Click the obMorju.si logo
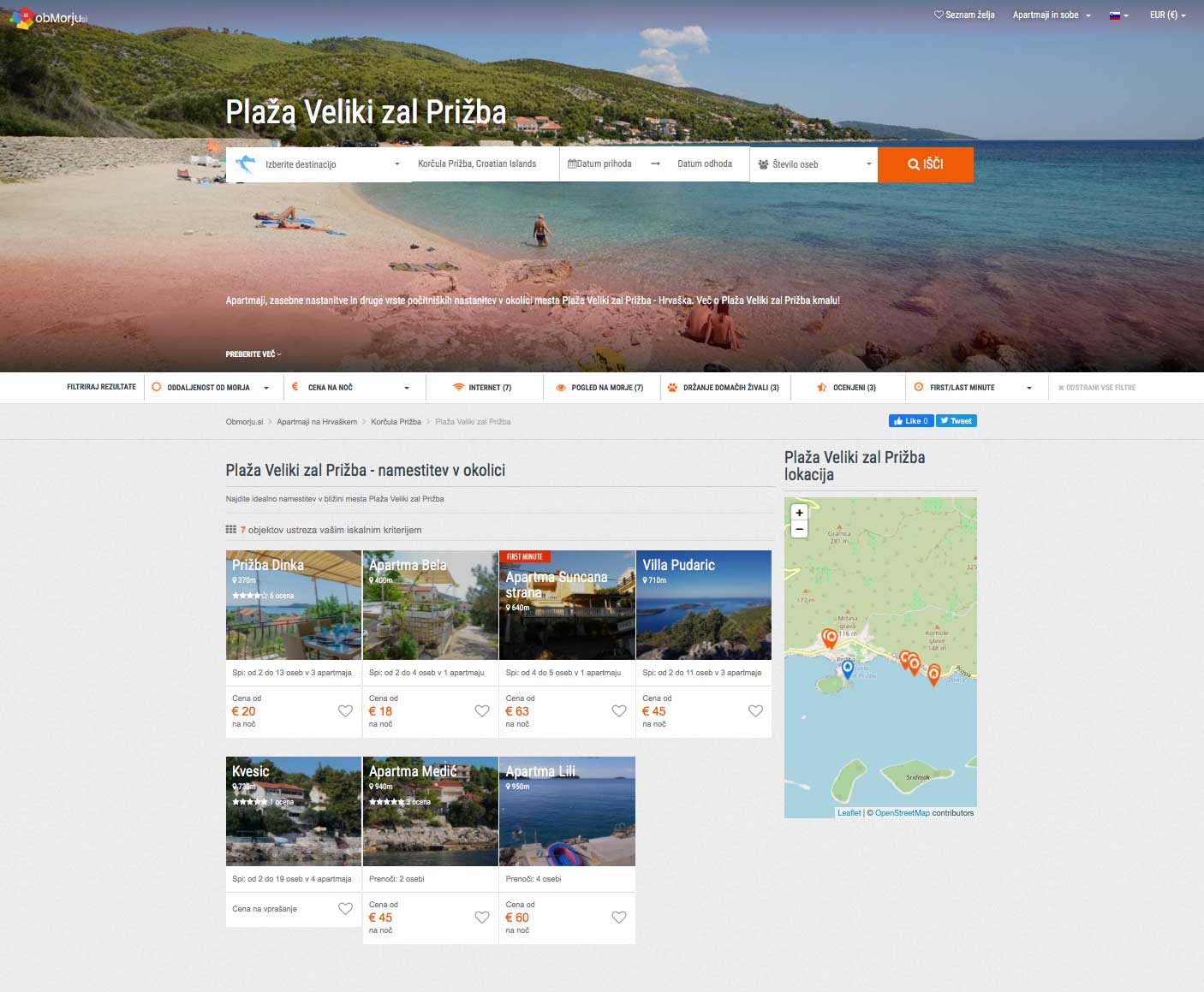The image size is (1204, 992). pos(49,18)
